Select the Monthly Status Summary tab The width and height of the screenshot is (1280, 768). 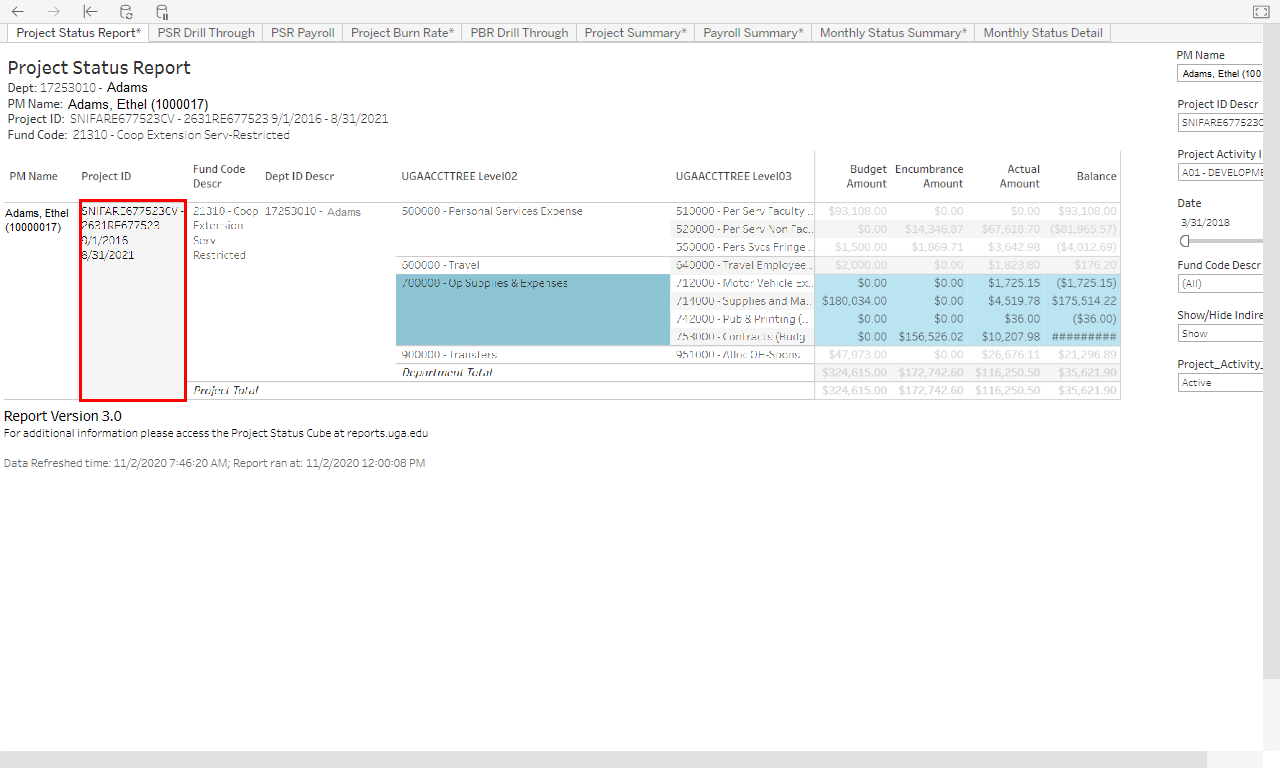(893, 33)
